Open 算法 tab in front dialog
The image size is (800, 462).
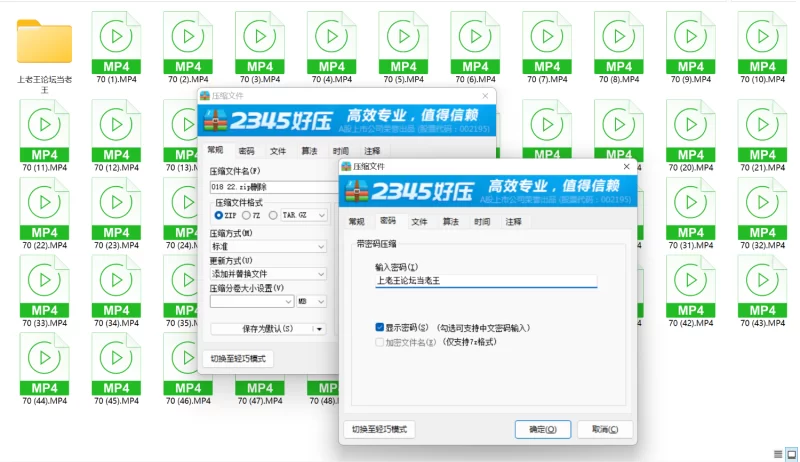(x=451, y=221)
